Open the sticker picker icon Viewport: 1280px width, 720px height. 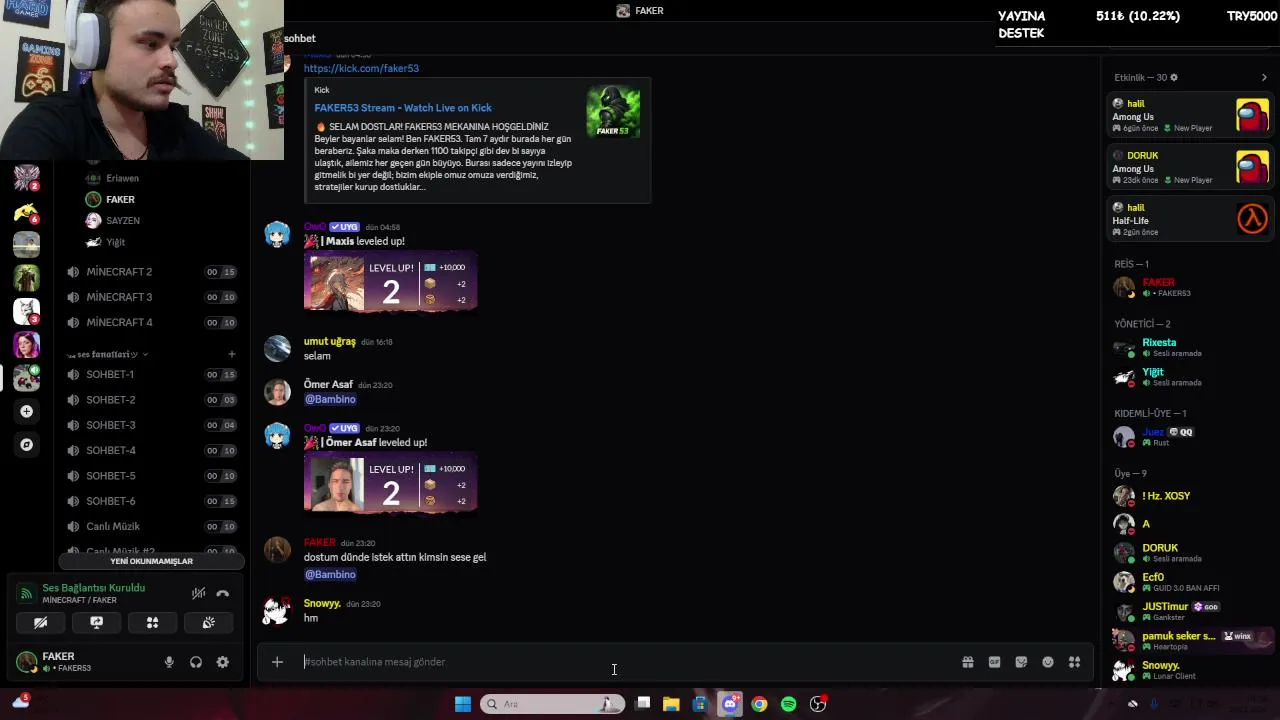(1021, 662)
